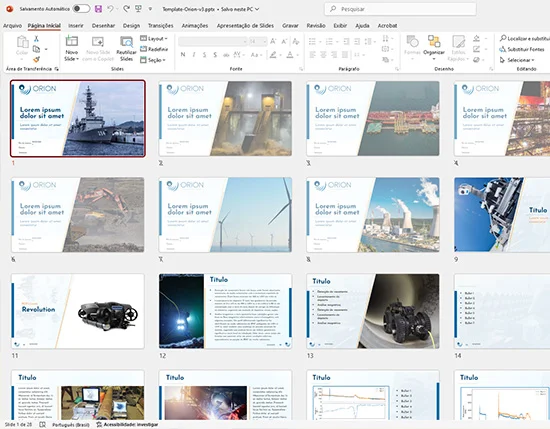
Task: Click Substituir Fontes
Action: click(x=522, y=49)
